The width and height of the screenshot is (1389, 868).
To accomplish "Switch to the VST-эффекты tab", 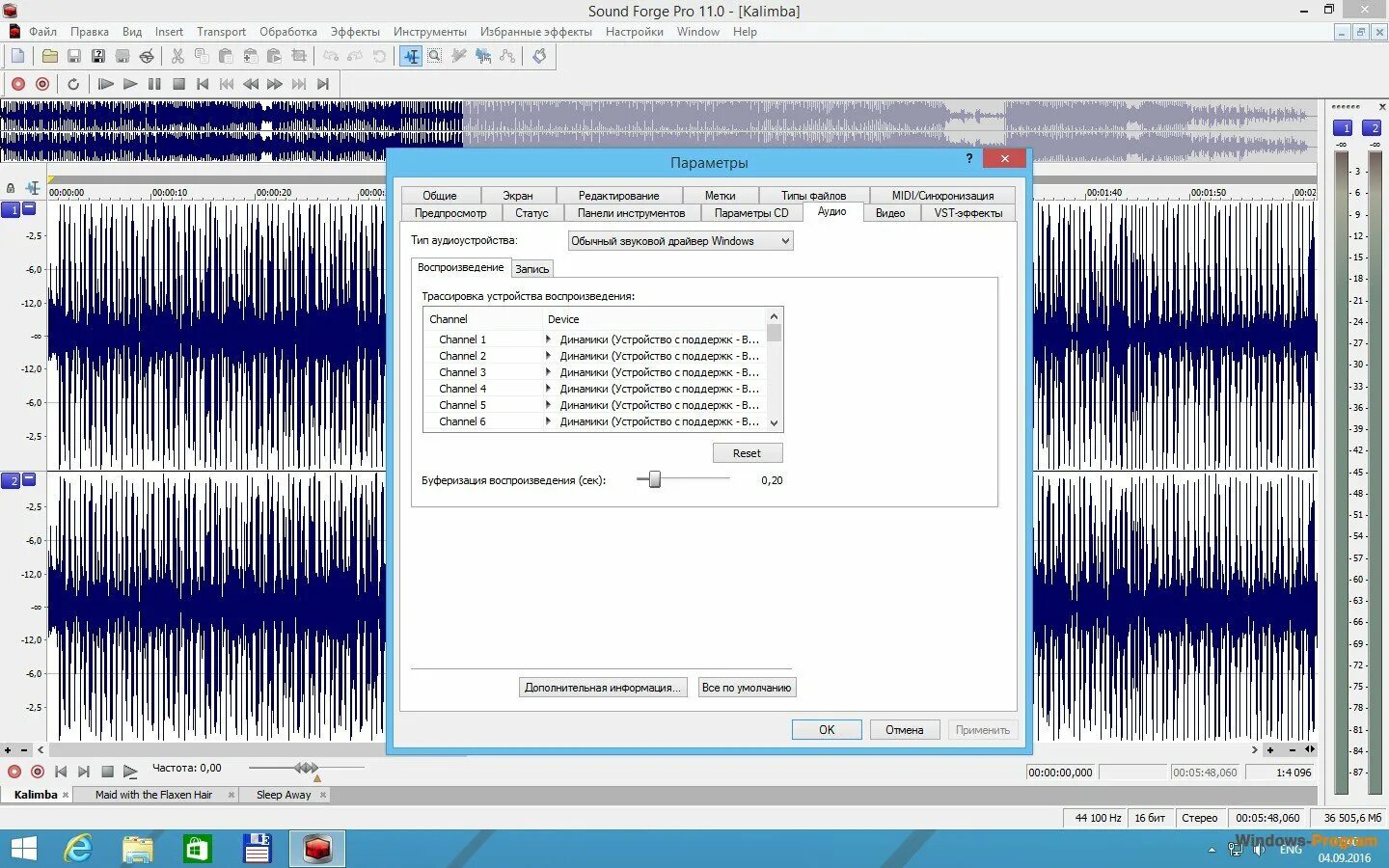I will (968, 213).
